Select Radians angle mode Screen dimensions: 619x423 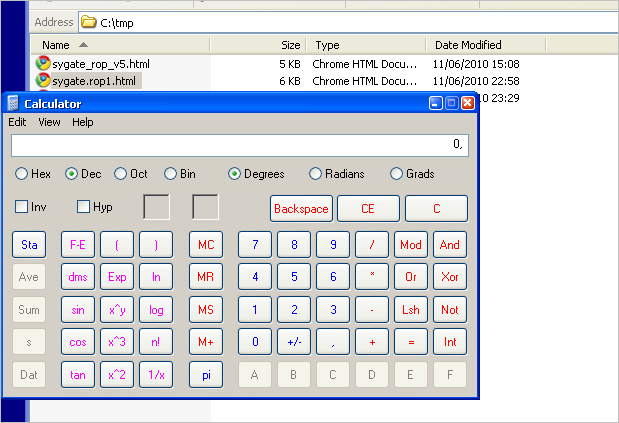tap(316, 174)
